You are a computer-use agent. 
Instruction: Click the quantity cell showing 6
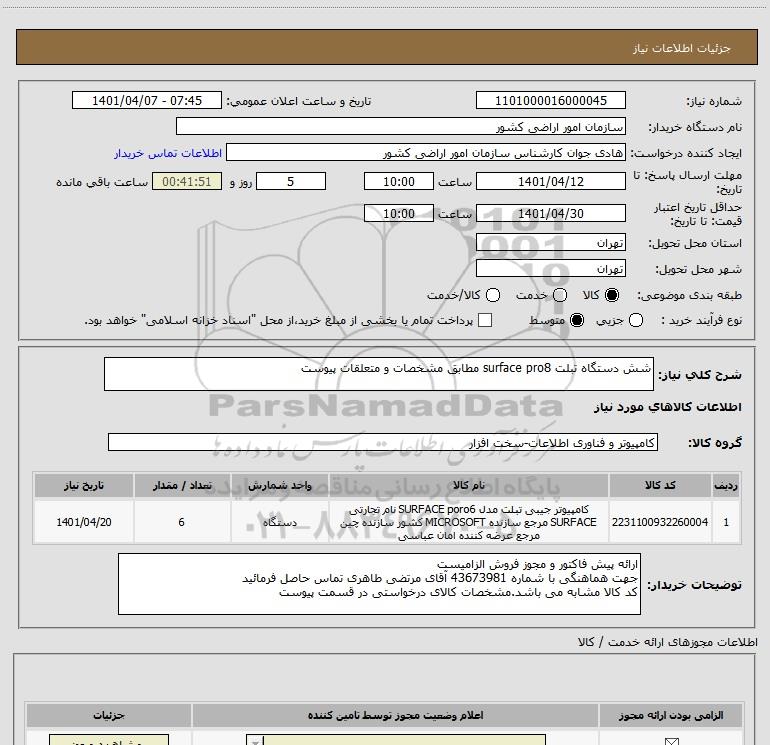tap(182, 522)
